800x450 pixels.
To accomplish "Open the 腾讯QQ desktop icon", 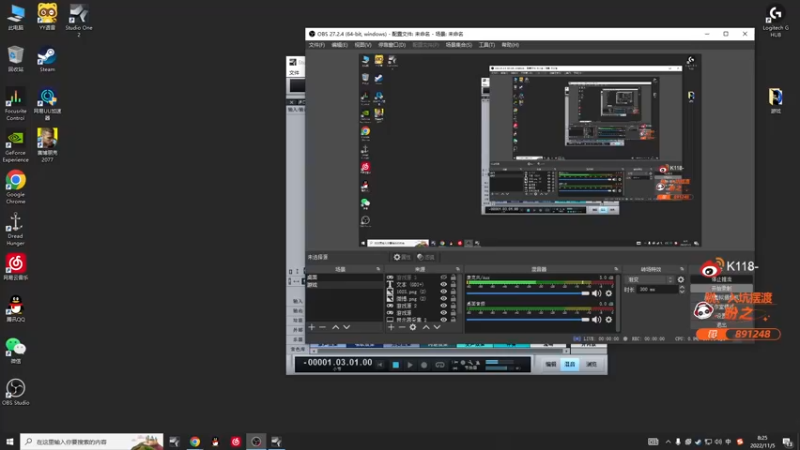I will tap(15, 309).
